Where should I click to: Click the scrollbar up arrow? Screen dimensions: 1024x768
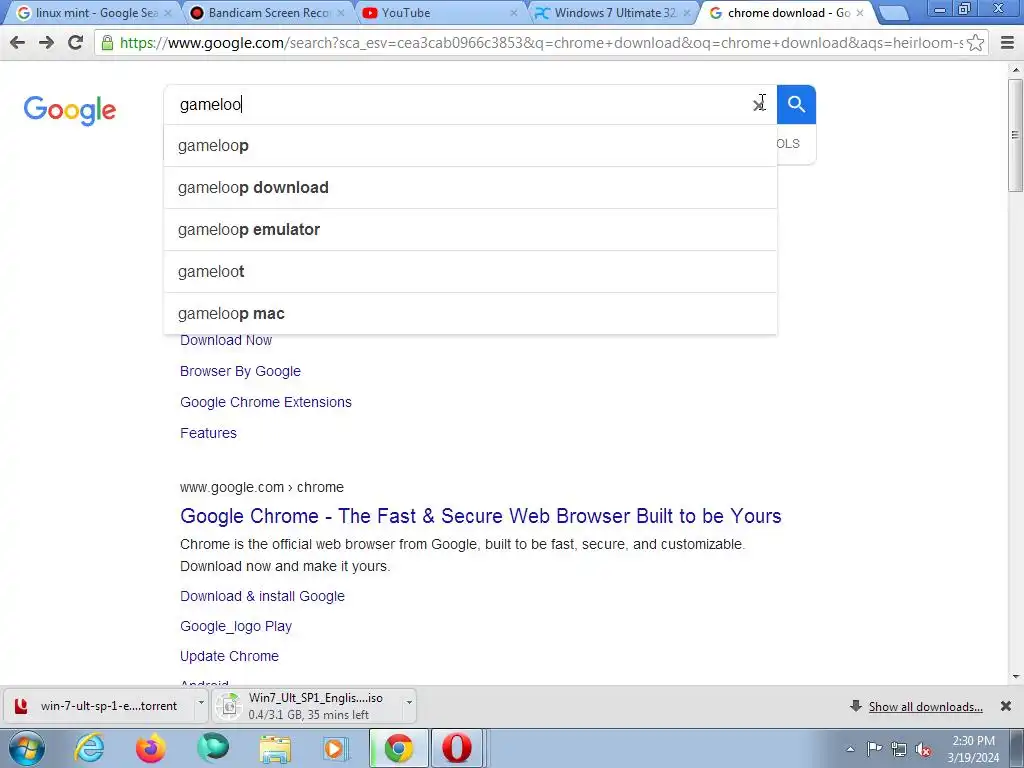pos(1015,69)
